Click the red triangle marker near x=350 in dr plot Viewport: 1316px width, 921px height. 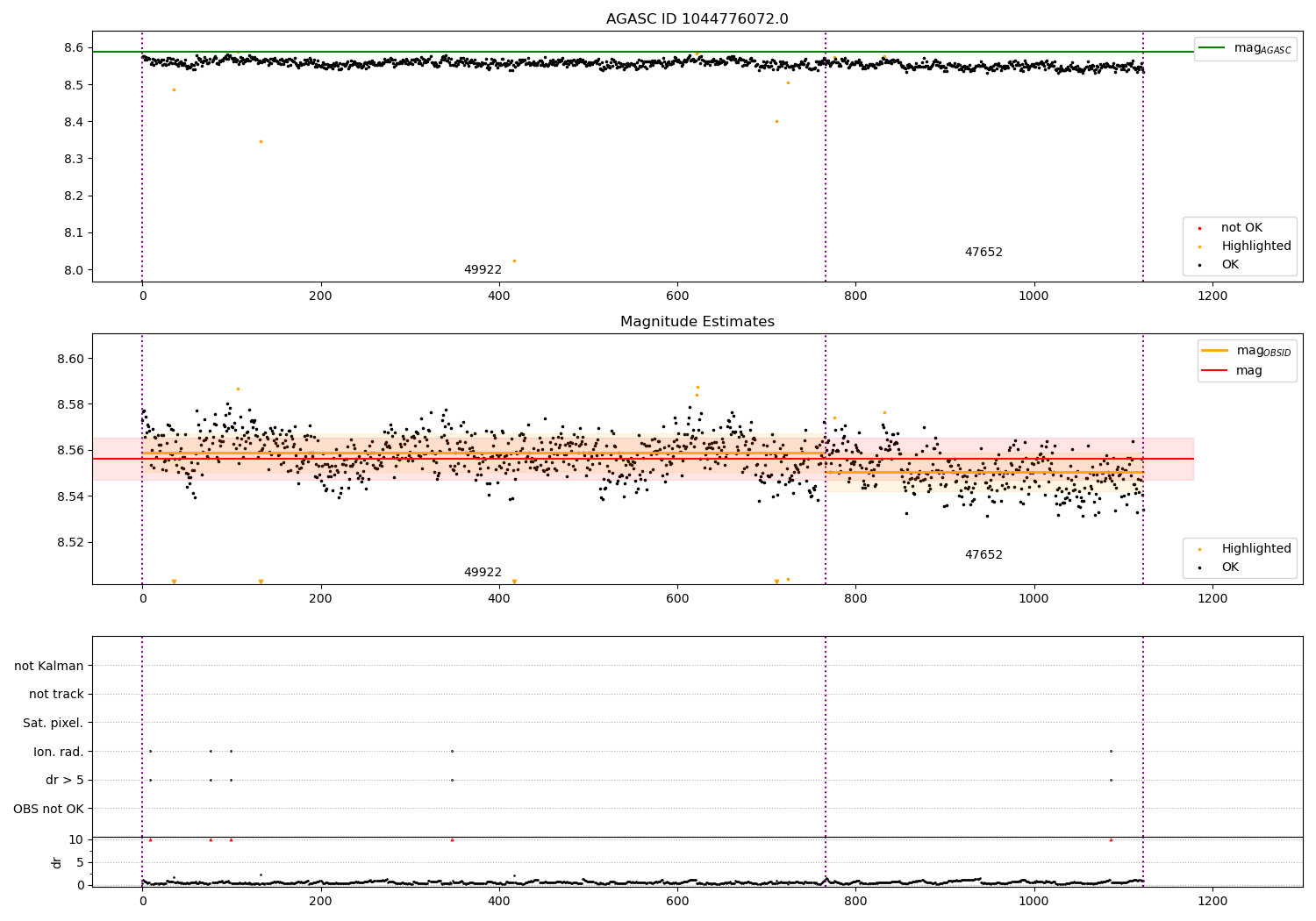click(x=452, y=839)
